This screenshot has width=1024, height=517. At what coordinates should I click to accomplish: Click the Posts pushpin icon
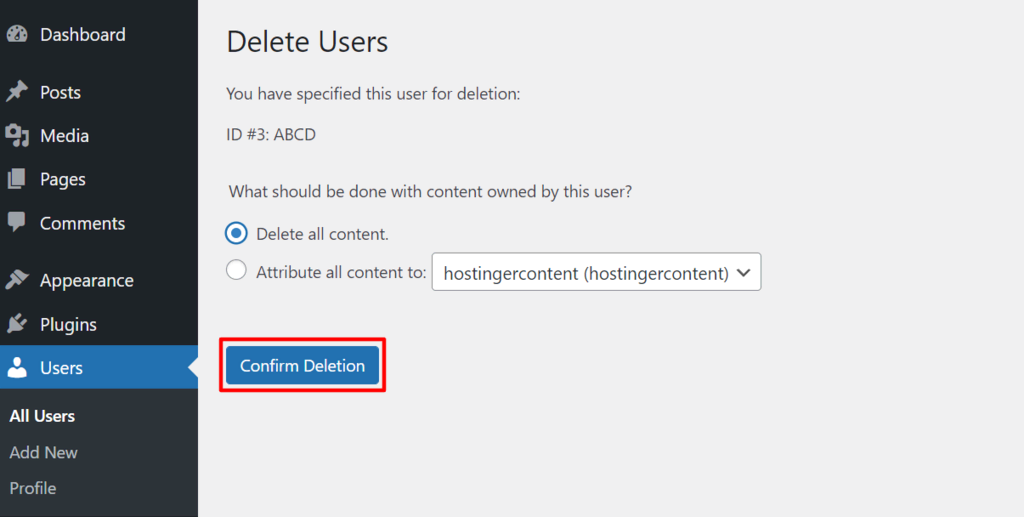(17, 92)
